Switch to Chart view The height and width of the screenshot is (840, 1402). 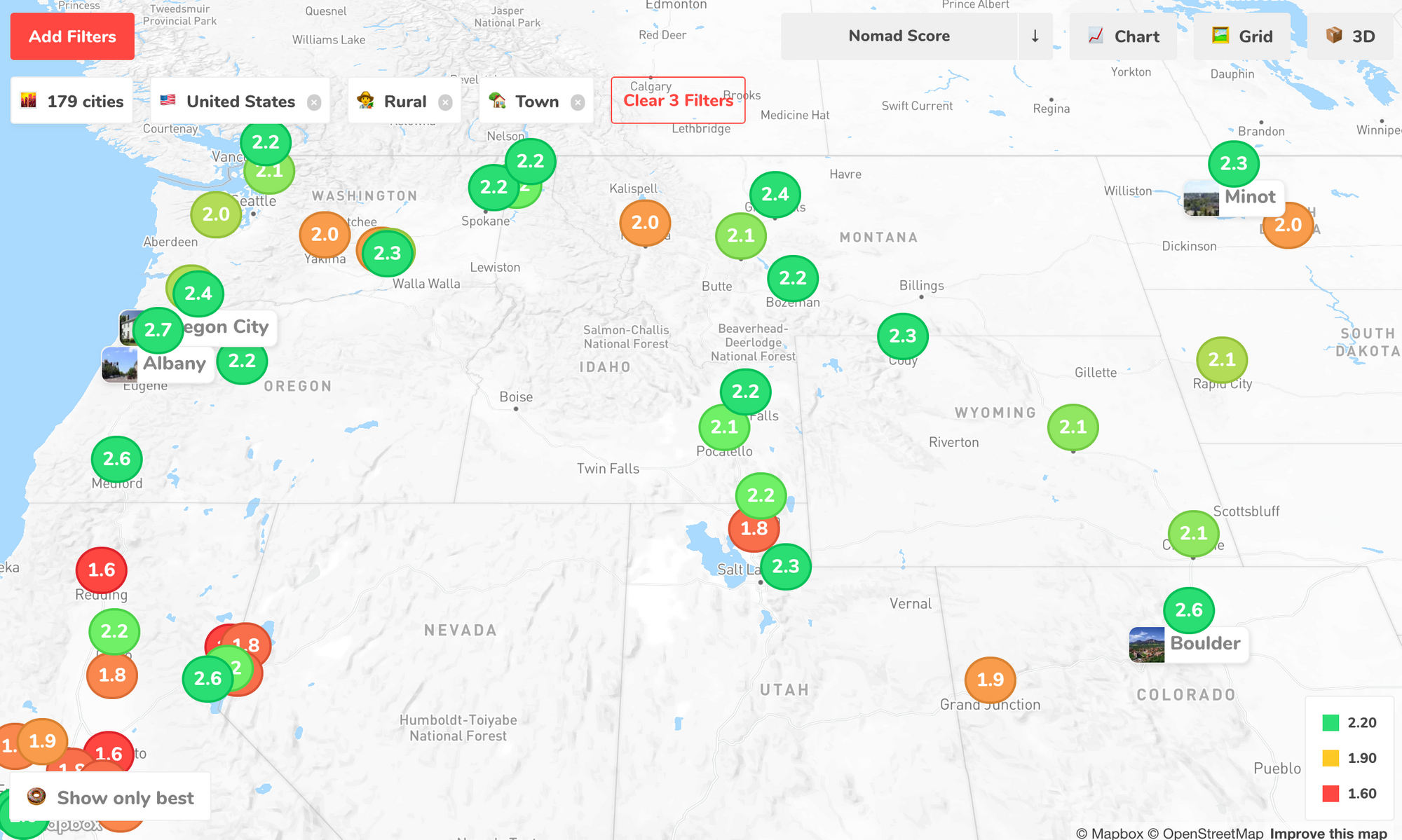1124,36
